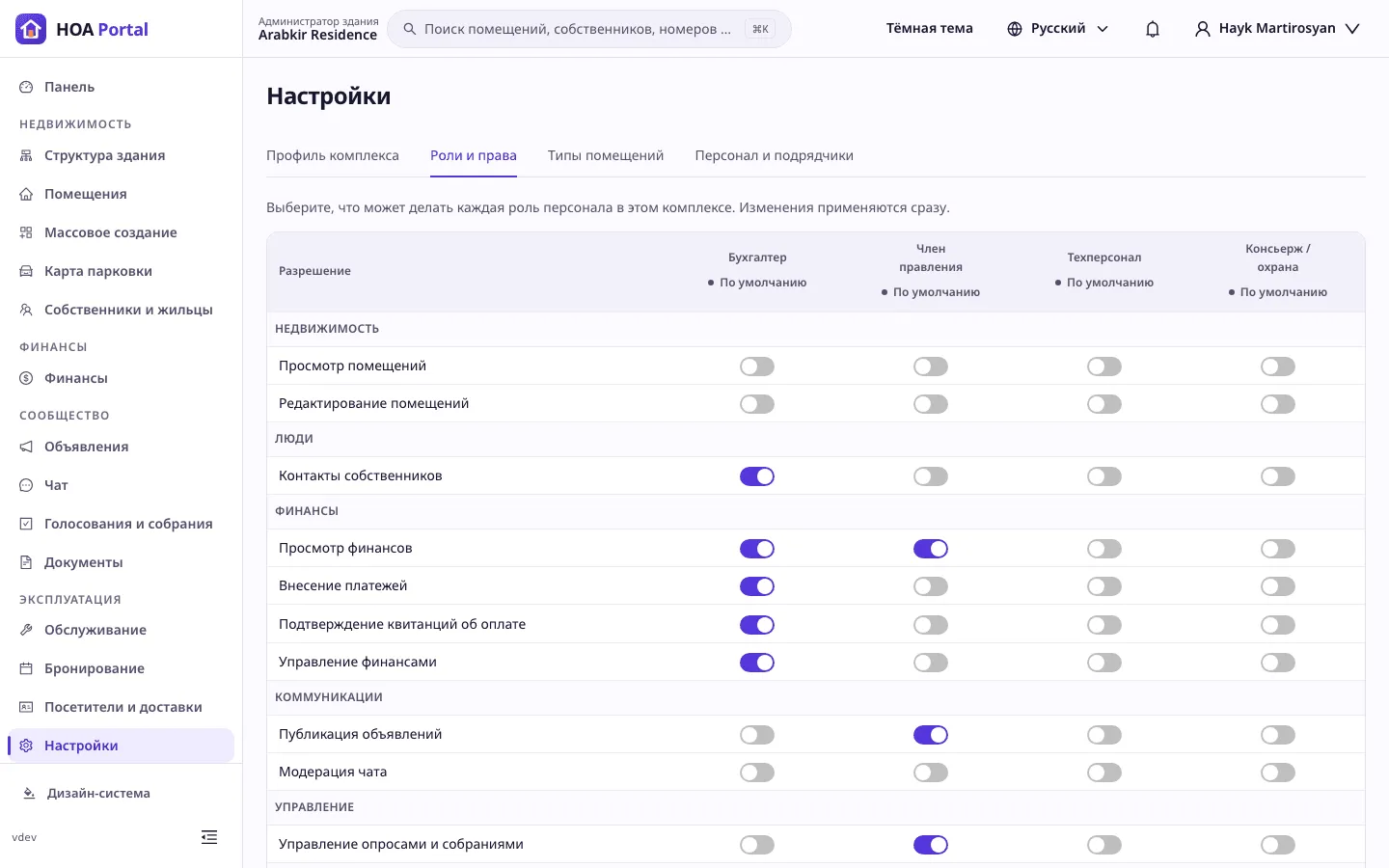Click the Управление опросами и собраниями label

click(x=401, y=844)
